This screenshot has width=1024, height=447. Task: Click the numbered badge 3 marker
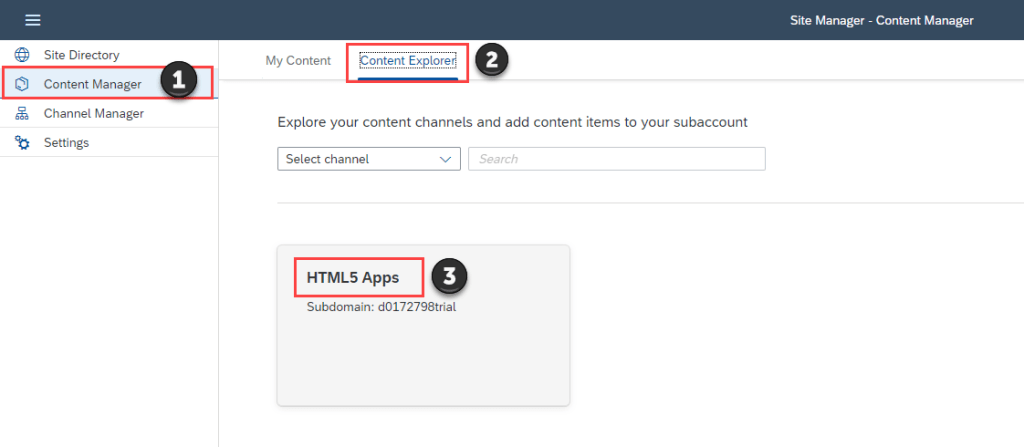click(x=450, y=276)
